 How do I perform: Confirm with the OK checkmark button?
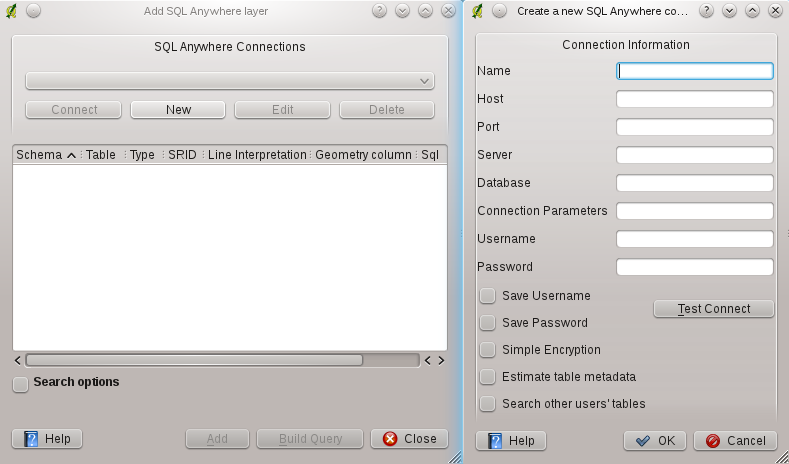655,440
